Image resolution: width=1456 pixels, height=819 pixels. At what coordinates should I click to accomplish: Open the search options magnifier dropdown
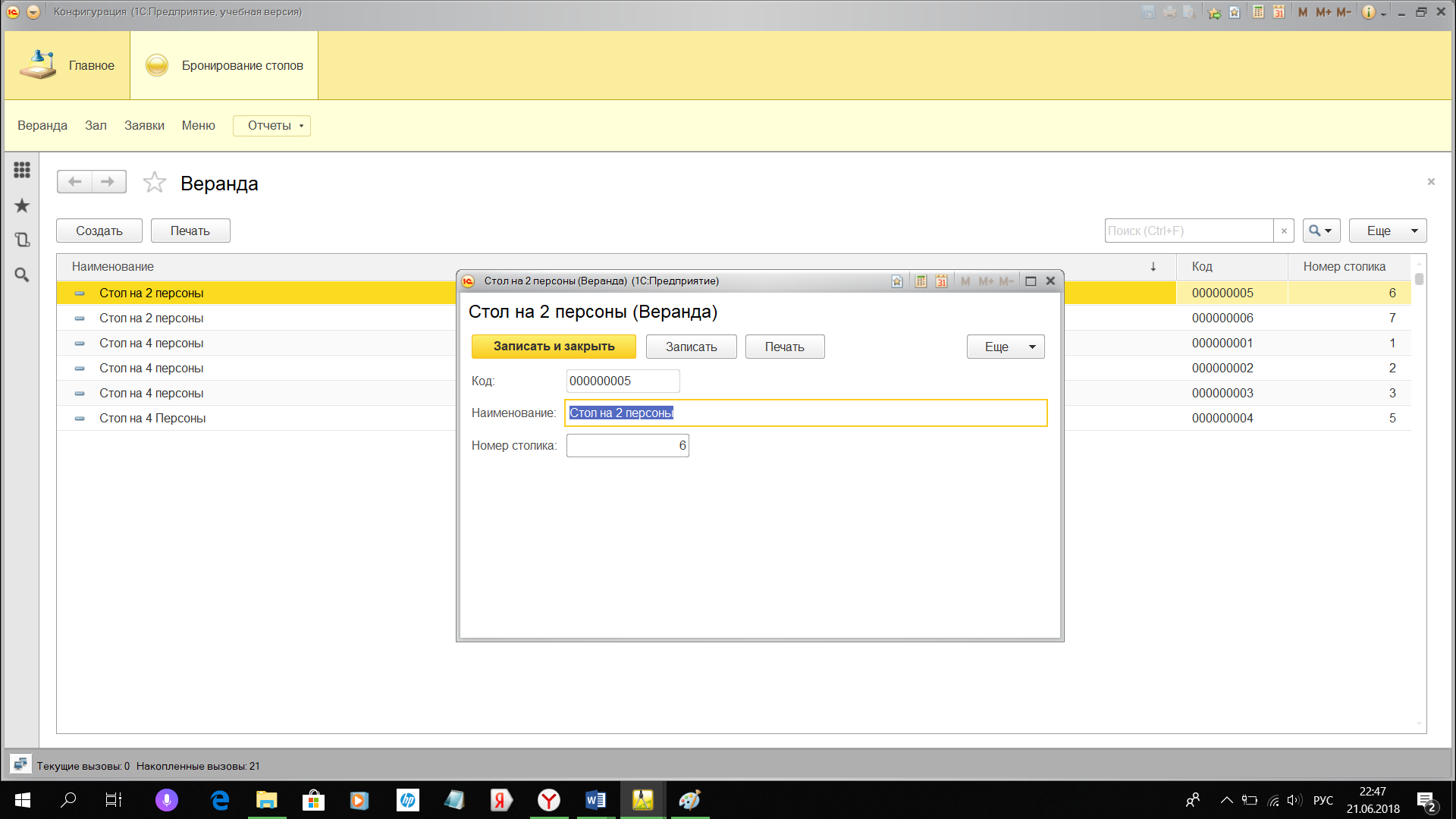tap(1321, 231)
